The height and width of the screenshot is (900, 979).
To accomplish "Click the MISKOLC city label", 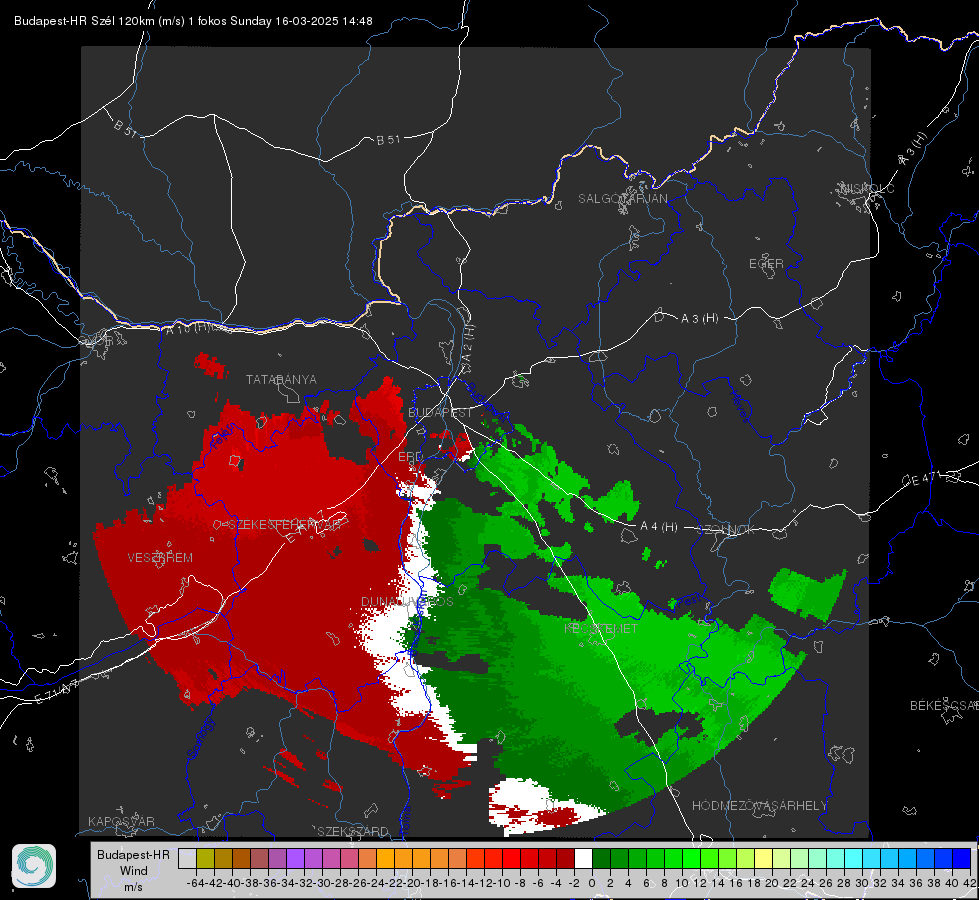I will pos(867,188).
